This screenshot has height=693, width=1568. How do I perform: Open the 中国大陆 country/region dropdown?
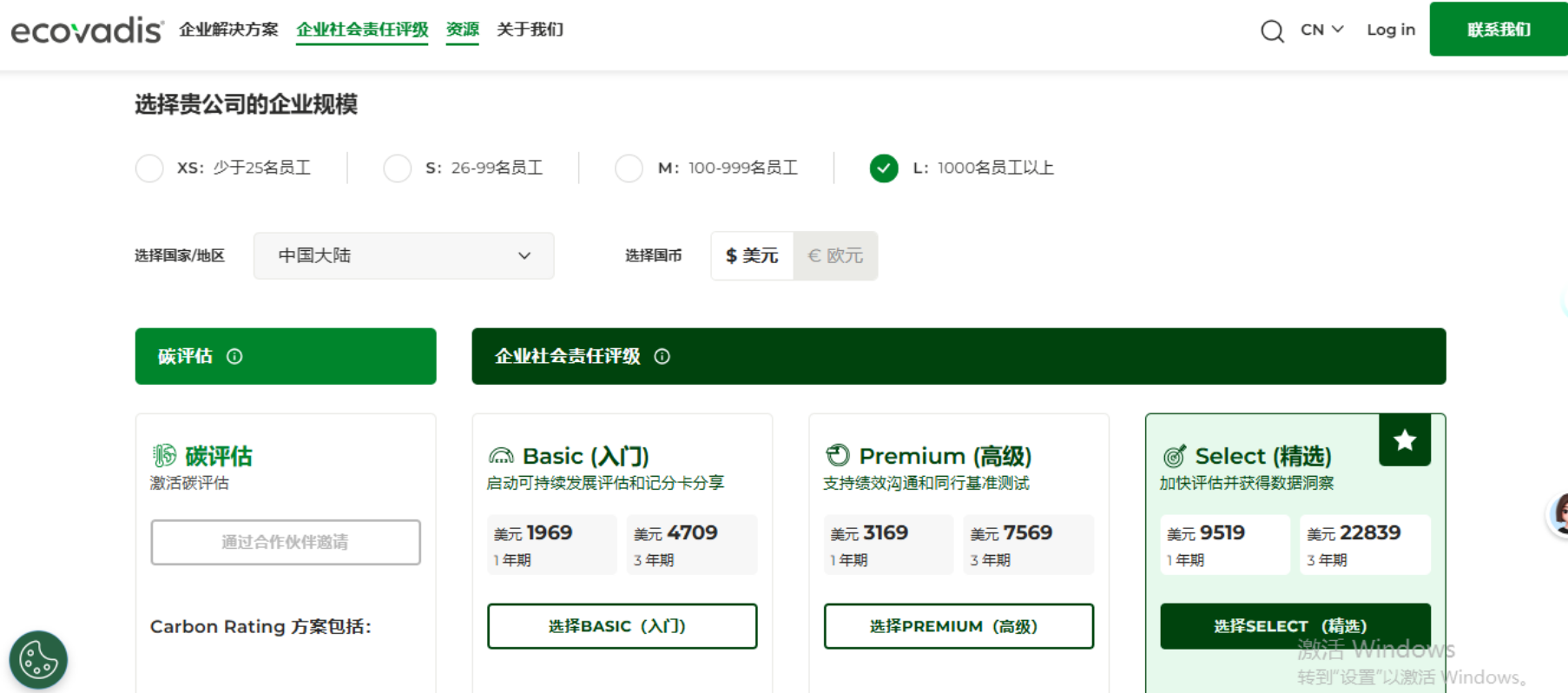[404, 255]
